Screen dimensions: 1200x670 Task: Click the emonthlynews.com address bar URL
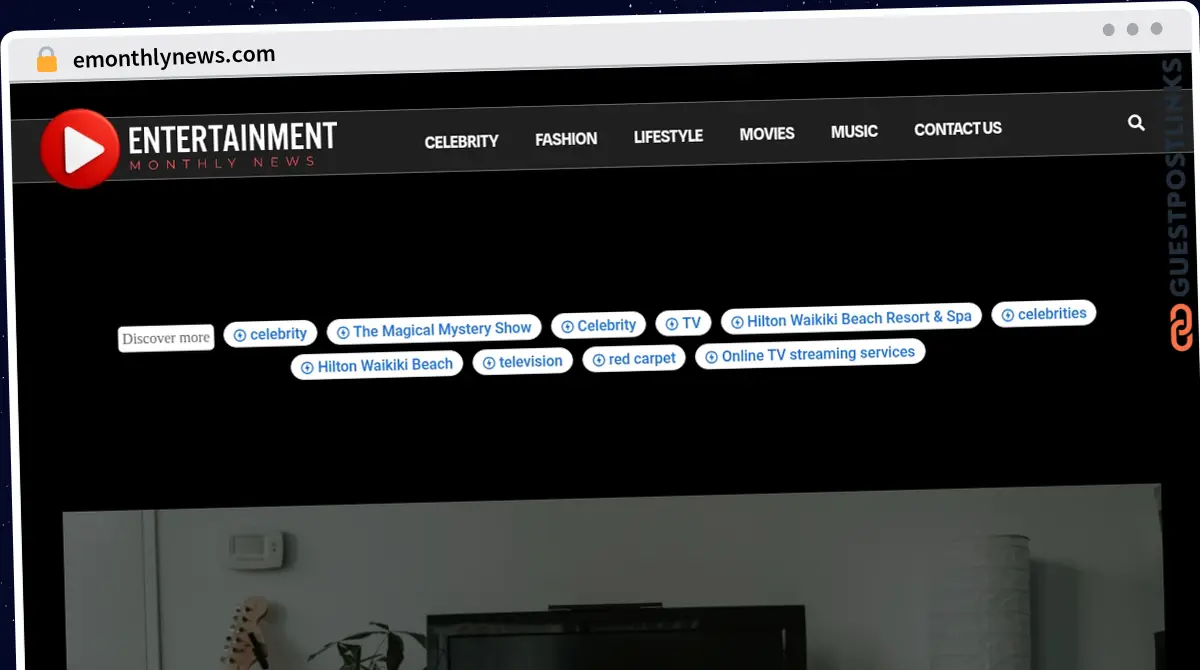174,57
